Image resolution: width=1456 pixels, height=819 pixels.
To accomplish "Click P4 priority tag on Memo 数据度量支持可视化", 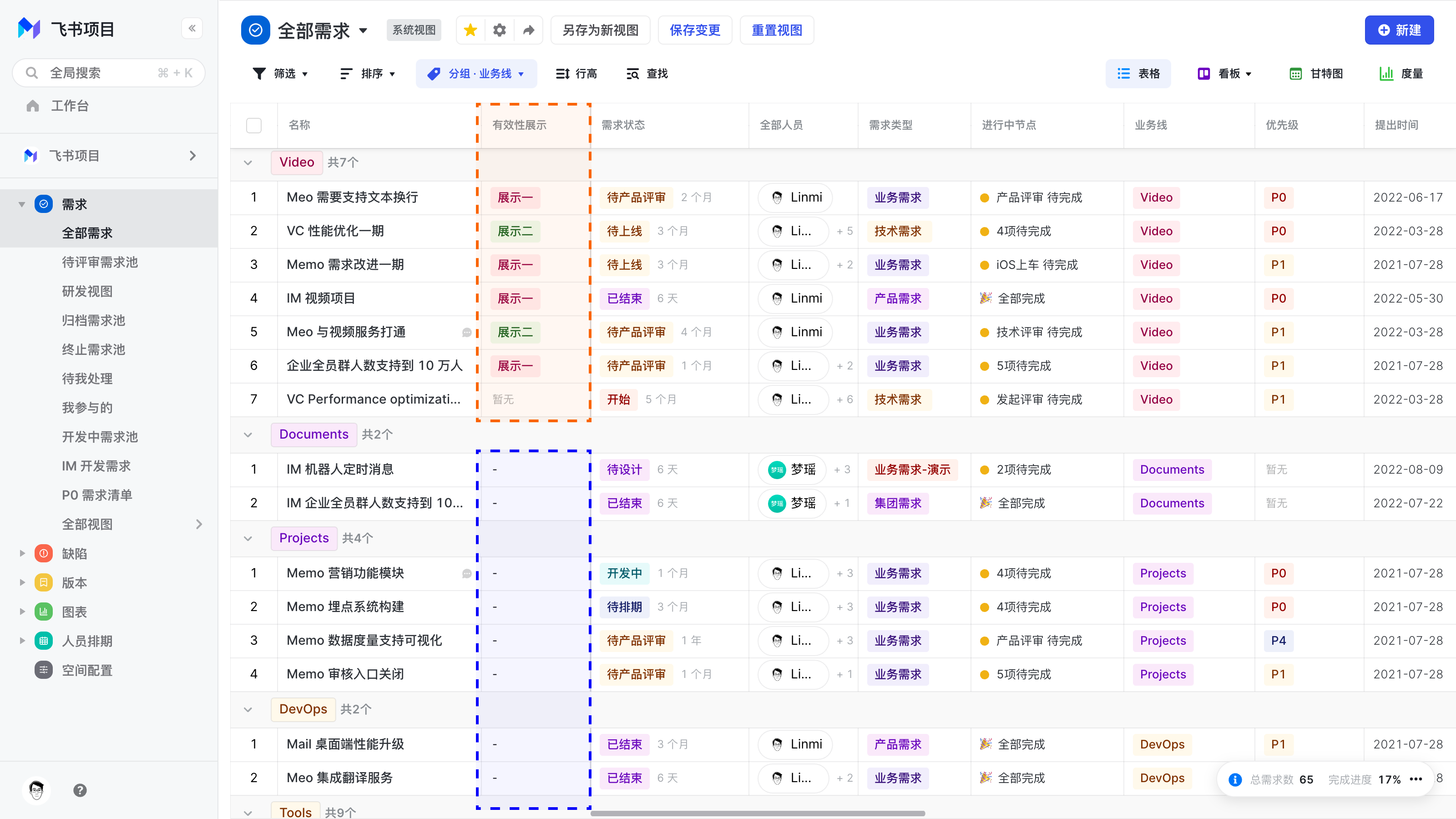I will [1279, 640].
